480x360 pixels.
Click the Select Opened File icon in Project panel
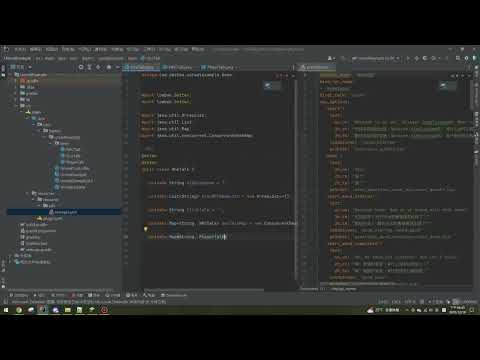coord(81,67)
